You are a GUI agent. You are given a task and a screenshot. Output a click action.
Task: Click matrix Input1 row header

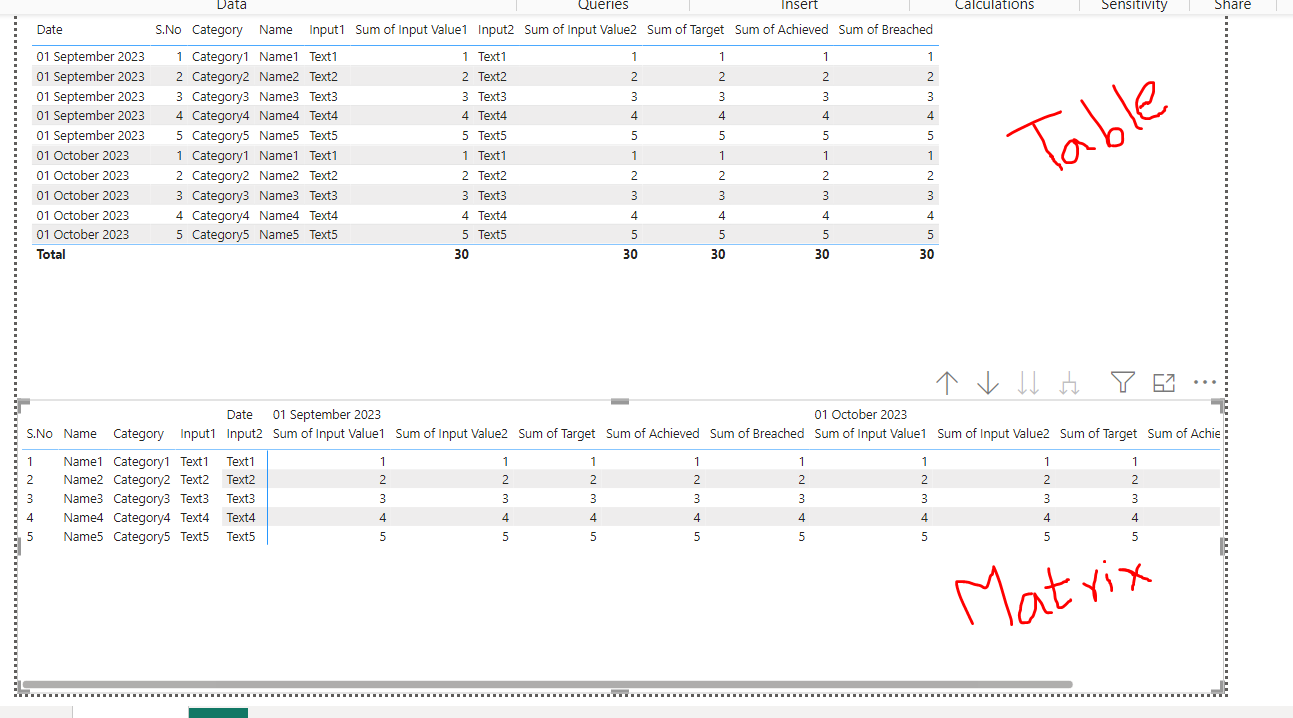tap(198, 434)
